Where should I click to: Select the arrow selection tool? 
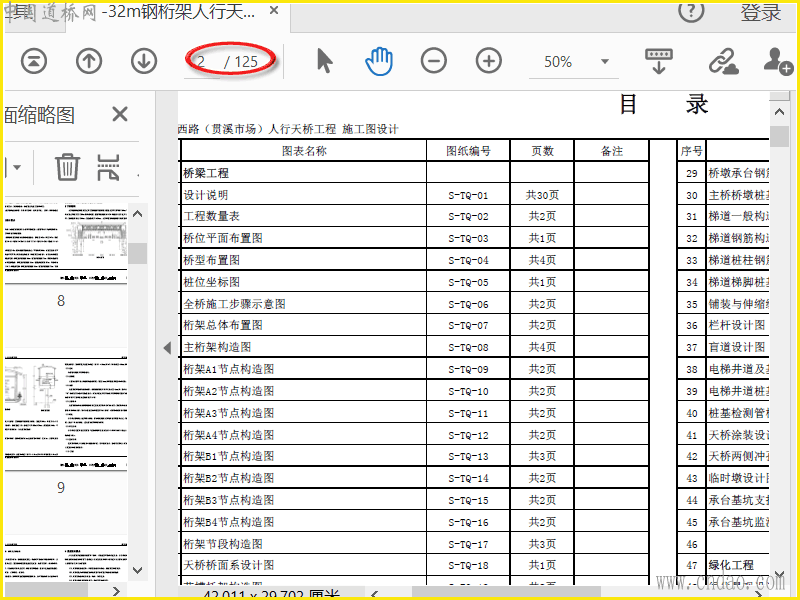(324, 61)
